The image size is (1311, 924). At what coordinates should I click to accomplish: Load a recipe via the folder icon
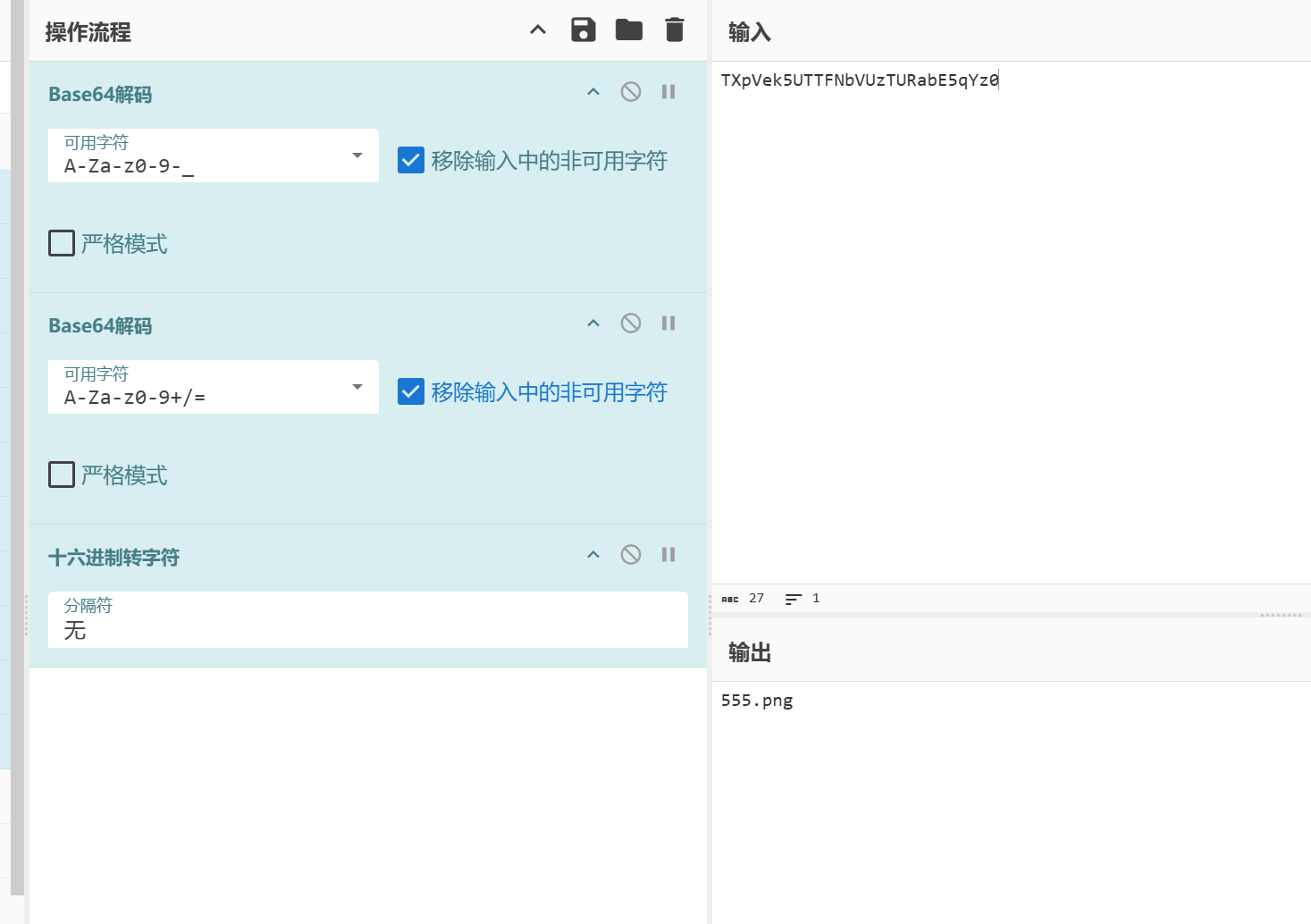(x=629, y=29)
